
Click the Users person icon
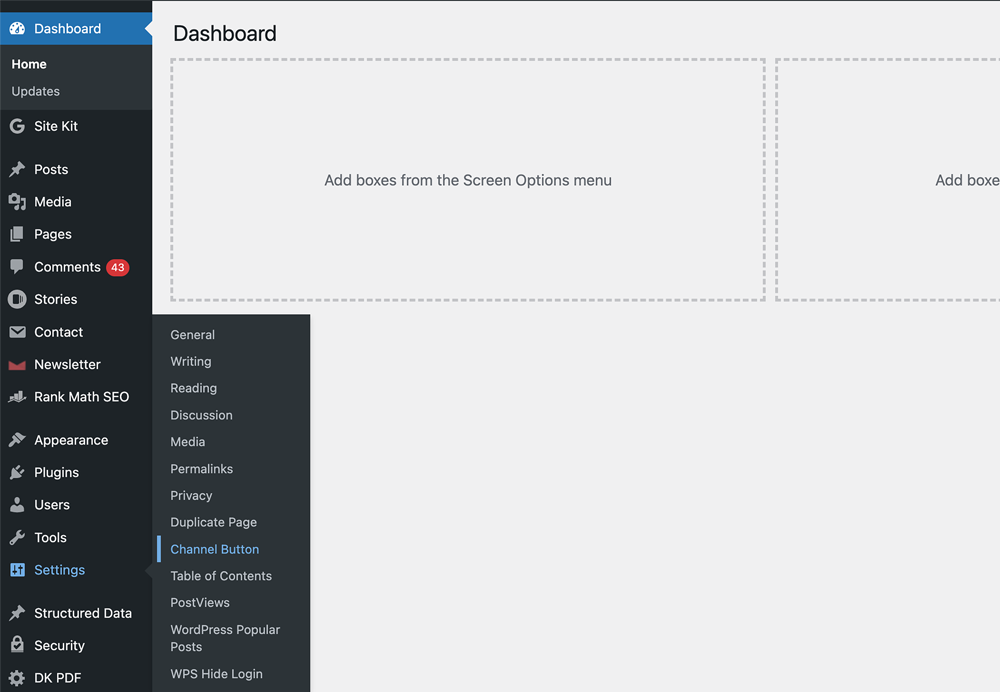pos(17,504)
